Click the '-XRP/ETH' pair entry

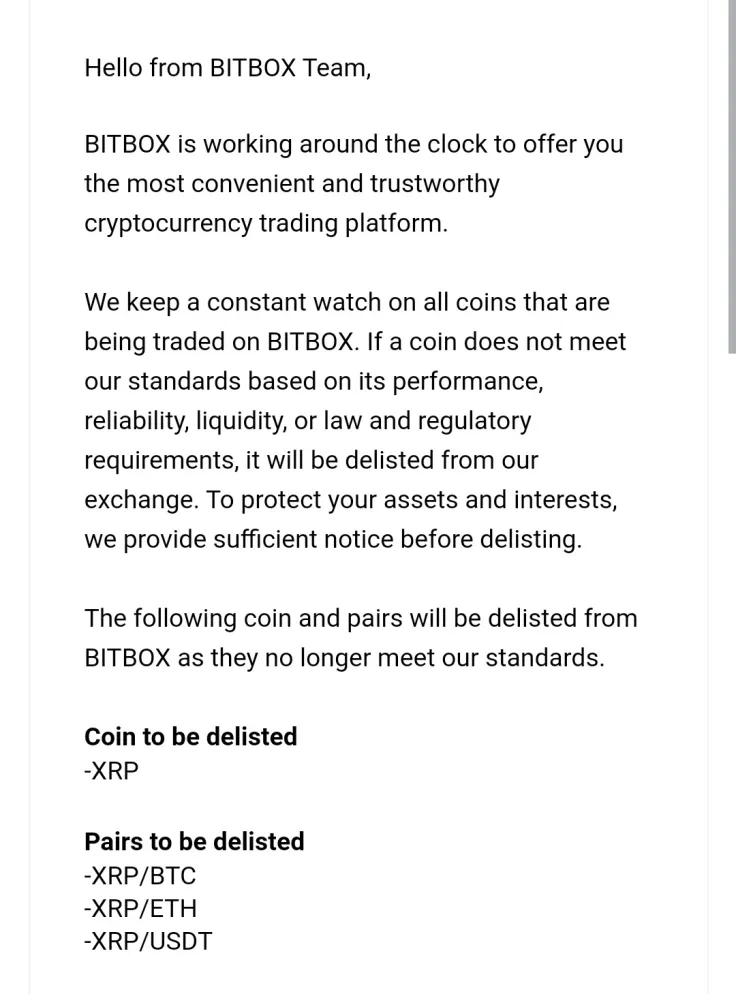[x=141, y=909]
